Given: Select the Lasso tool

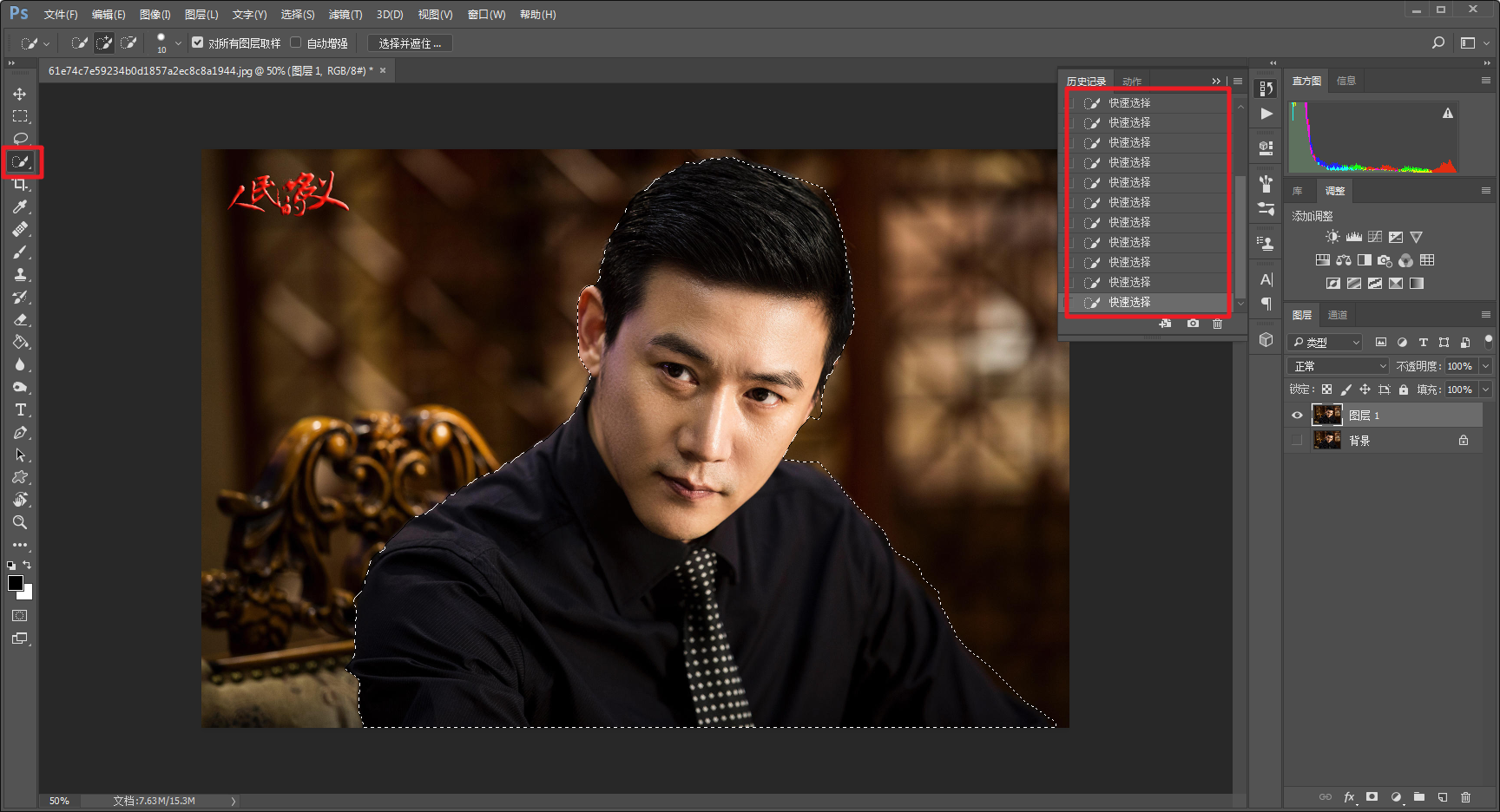Looking at the screenshot, I should click(x=20, y=139).
